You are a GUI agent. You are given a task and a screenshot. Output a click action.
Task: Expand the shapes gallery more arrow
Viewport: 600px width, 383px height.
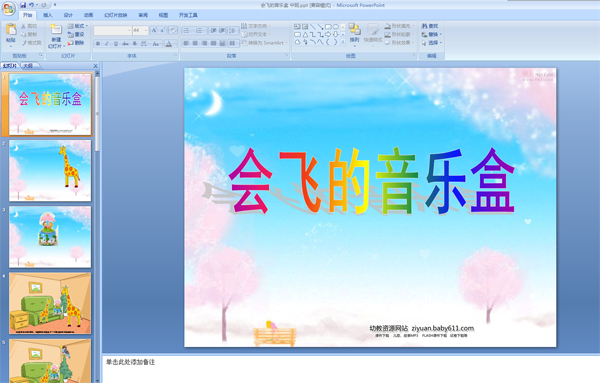click(343, 42)
